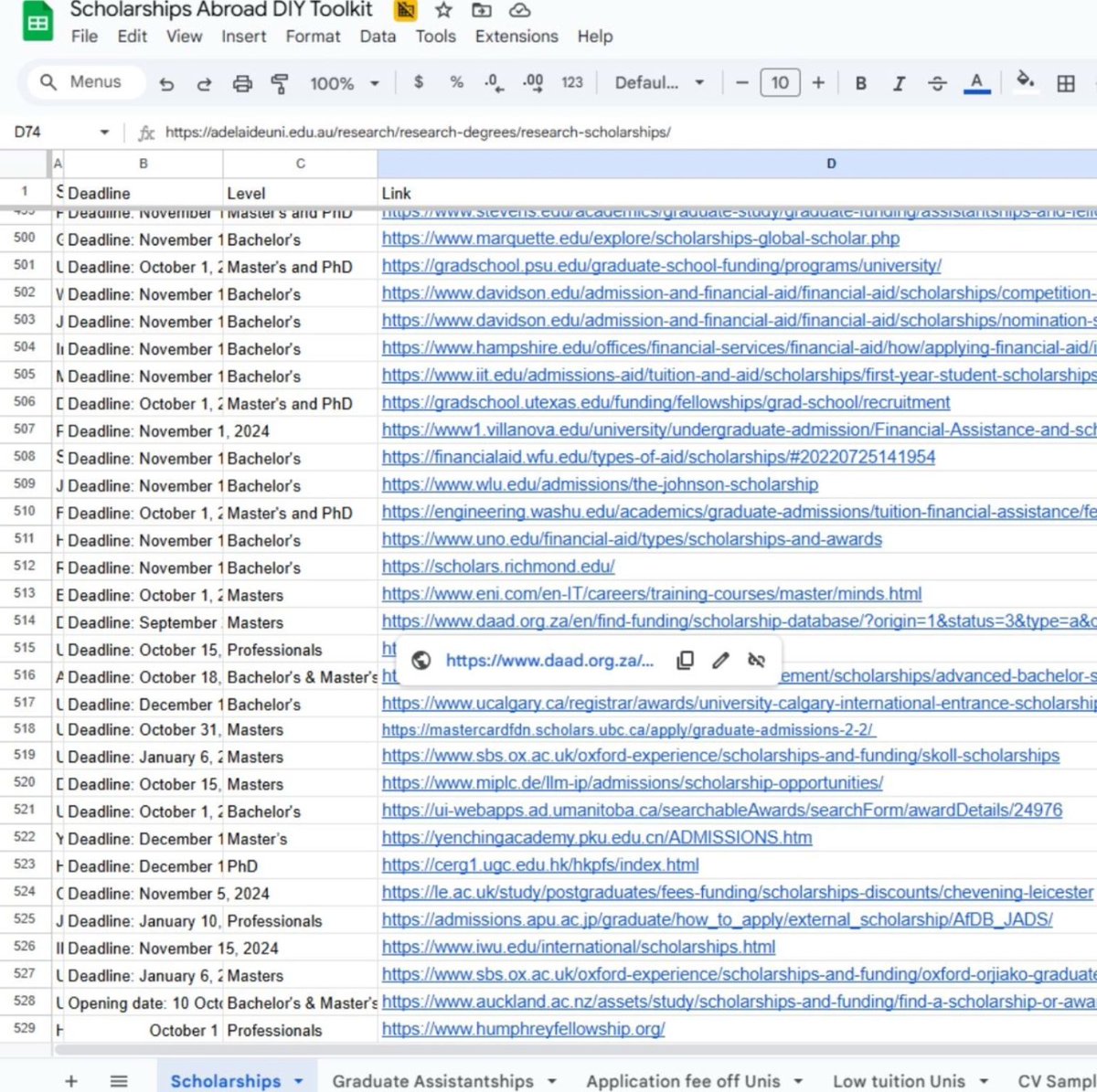This screenshot has height=1092, width=1097.
Task: Copy link icon in the daad.org.za popup
Action: (685, 660)
